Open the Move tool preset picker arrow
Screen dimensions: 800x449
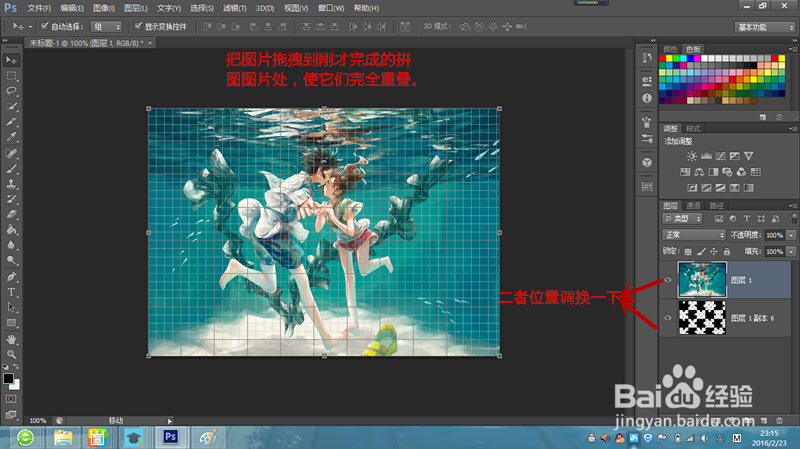(x=30, y=27)
